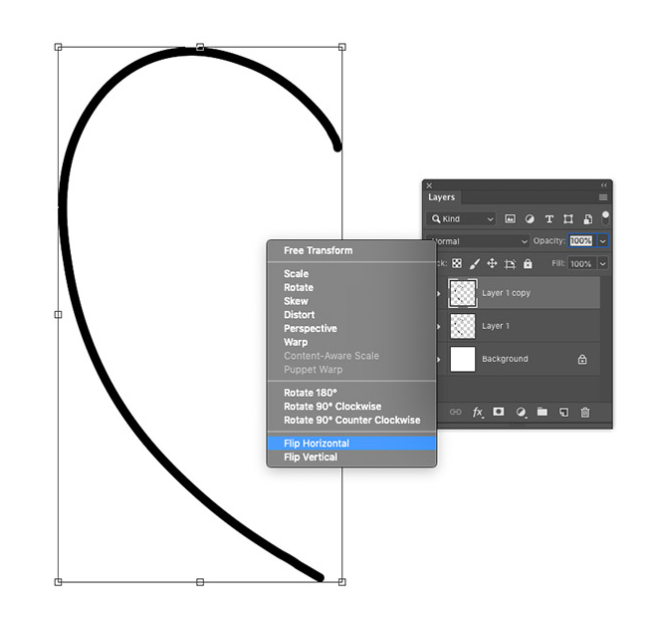This screenshot has width=648, height=623.
Task: Open the Fill slider dropdown arrow
Action: (603, 264)
